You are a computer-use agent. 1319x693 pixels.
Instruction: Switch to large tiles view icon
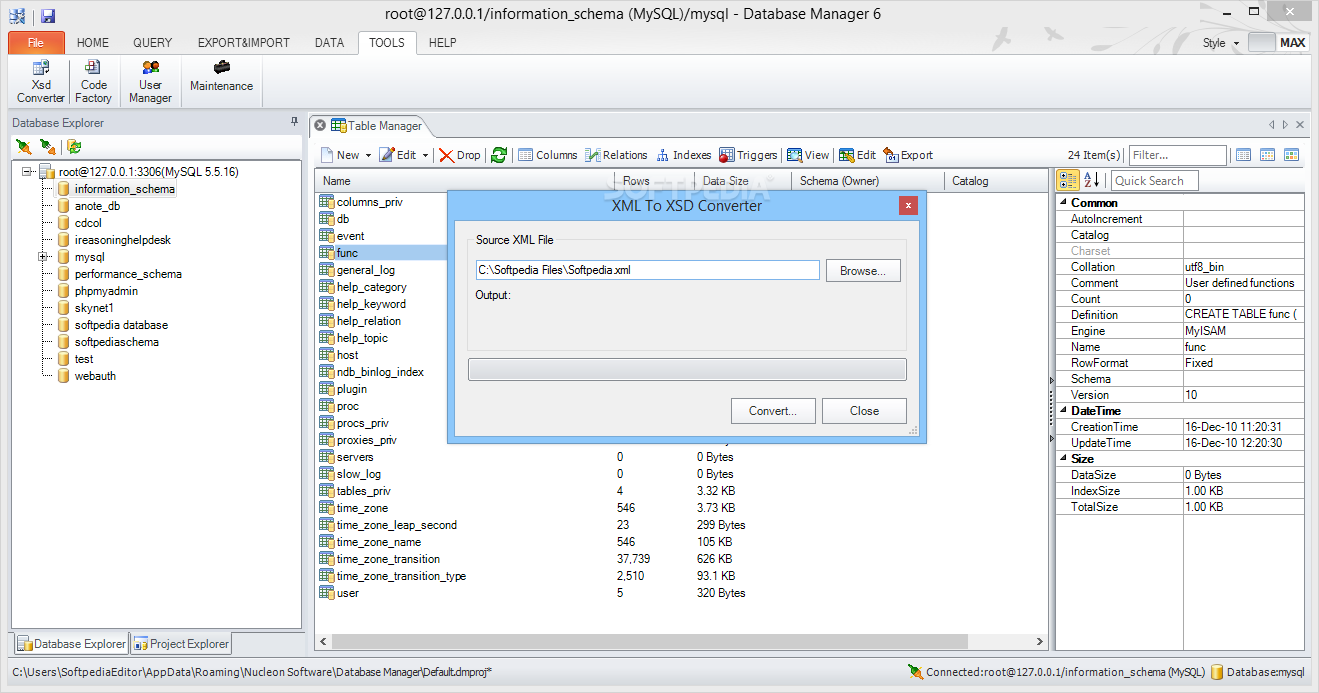1291,155
